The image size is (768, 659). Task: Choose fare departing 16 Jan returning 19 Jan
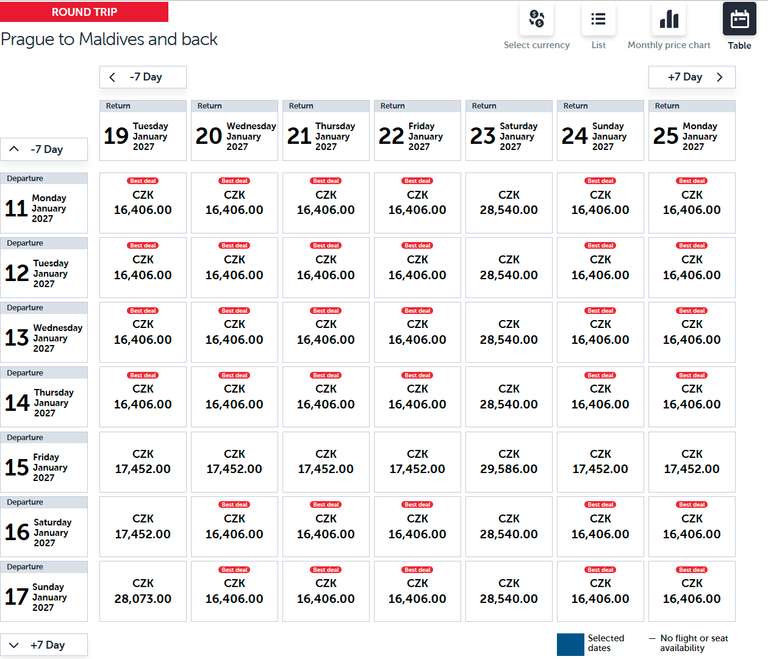tap(143, 527)
